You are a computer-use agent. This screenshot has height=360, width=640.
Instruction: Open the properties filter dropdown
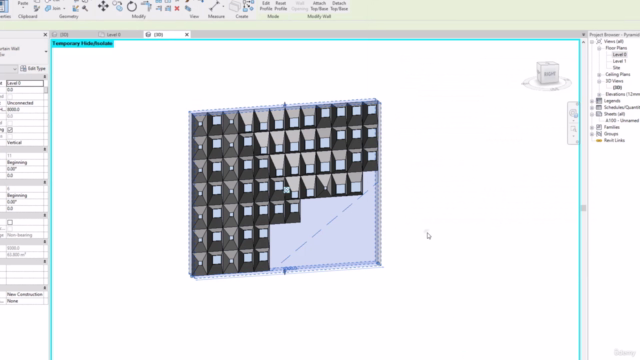[15, 69]
